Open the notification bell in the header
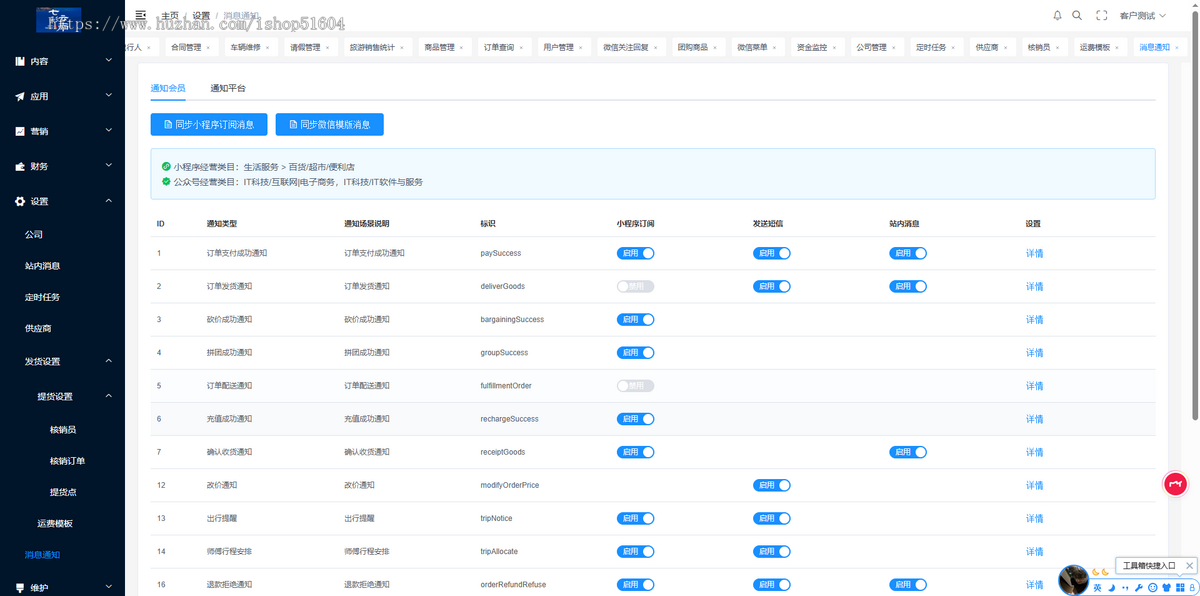 click(1058, 15)
